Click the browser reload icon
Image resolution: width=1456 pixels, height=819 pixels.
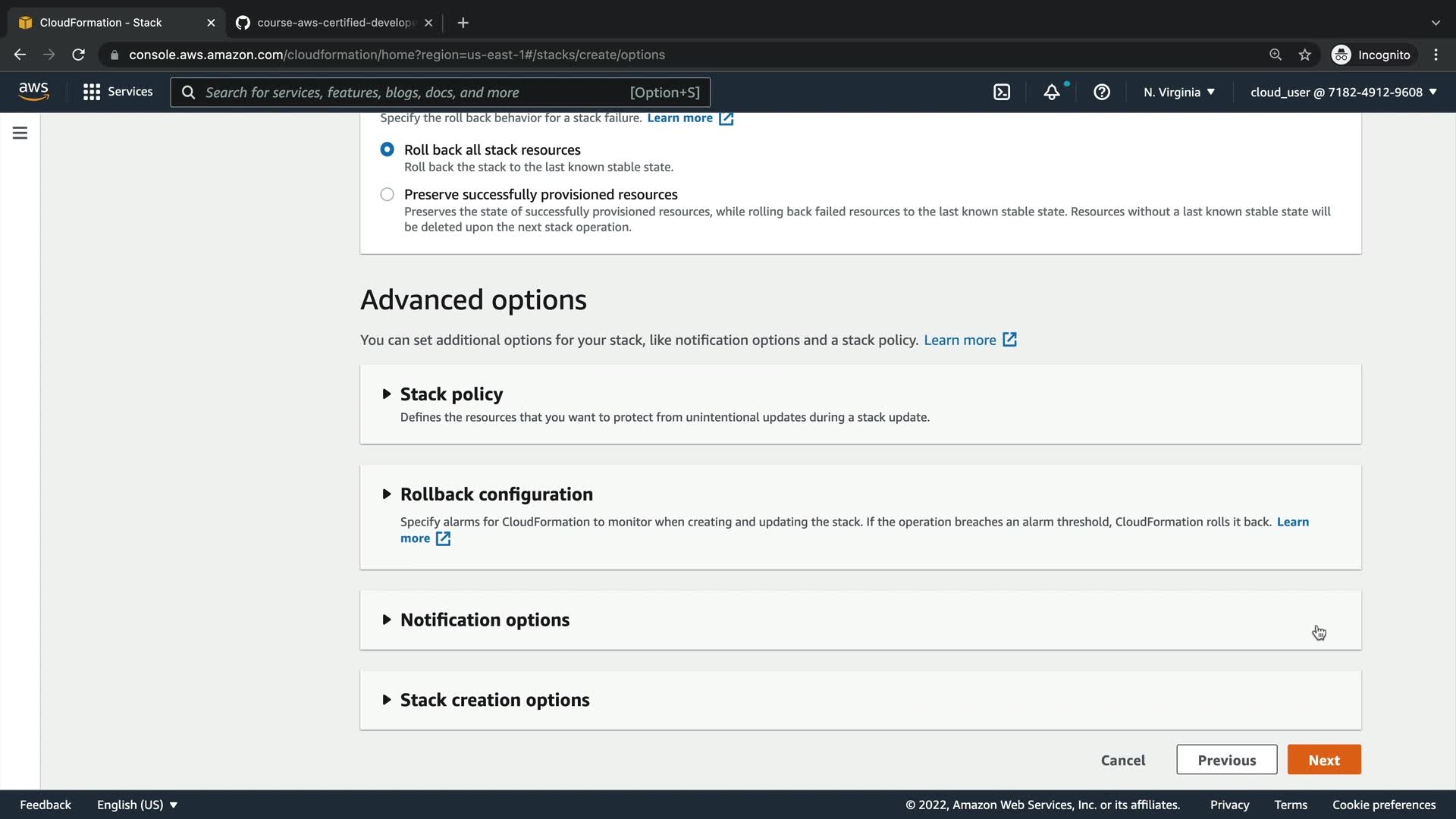78,55
